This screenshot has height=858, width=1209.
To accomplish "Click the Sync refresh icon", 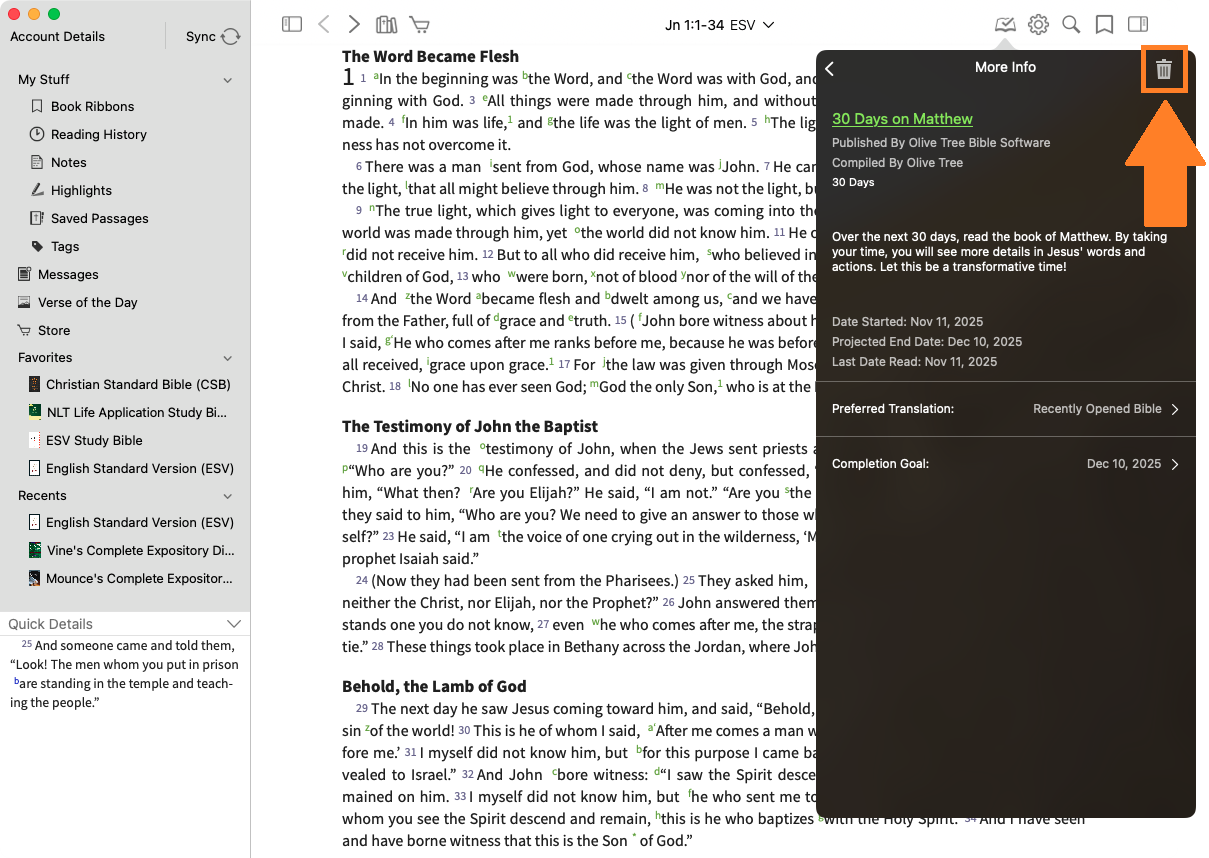I will point(231,37).
